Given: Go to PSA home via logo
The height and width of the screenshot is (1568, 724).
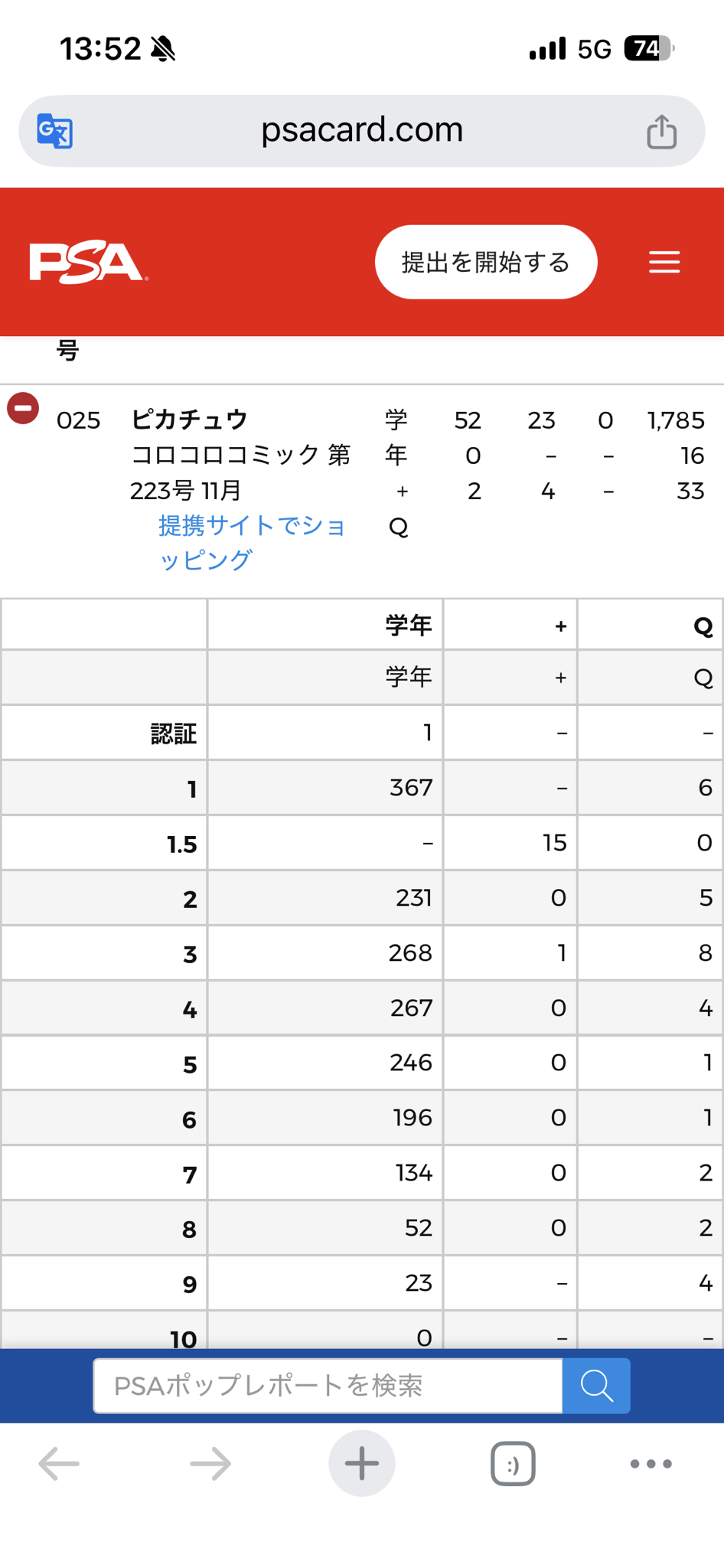Looking at the screenshot, I should [x=89, y=263].
